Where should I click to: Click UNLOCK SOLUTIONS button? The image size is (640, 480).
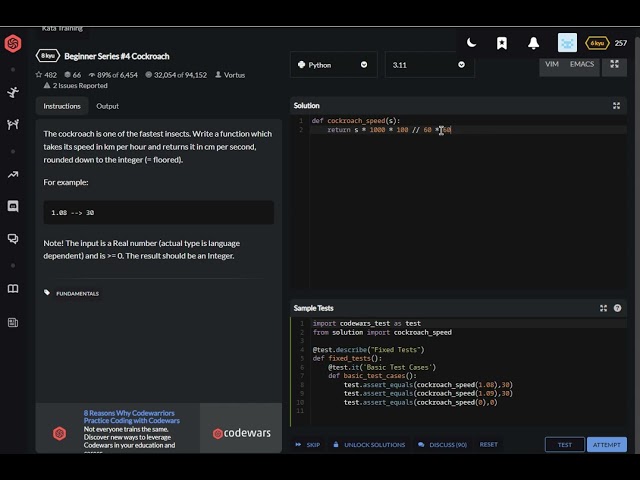click(x=369, y=444)
